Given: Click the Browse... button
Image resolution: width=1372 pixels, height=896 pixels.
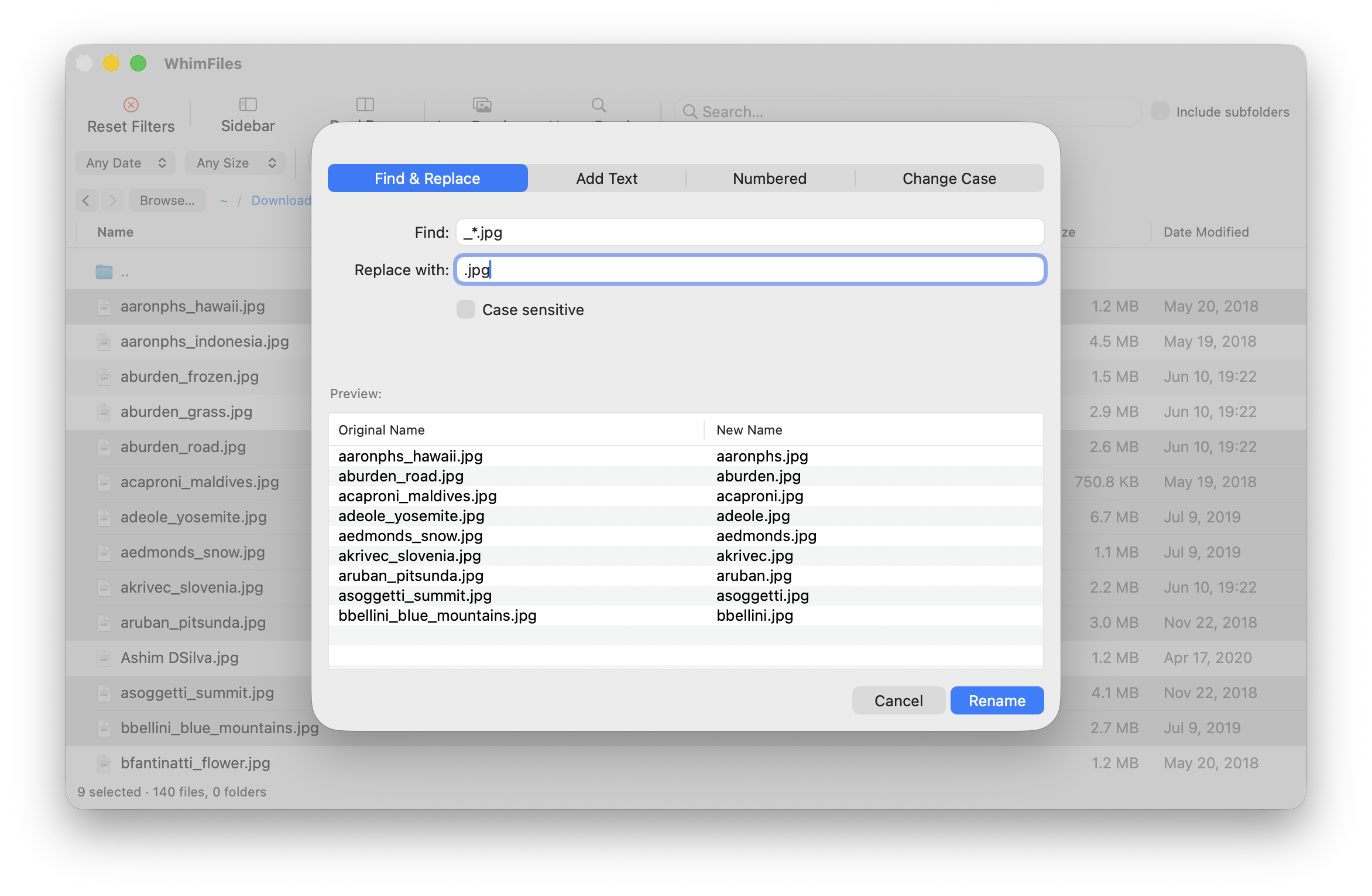Looking at the screenshot, I should (167, 200).
